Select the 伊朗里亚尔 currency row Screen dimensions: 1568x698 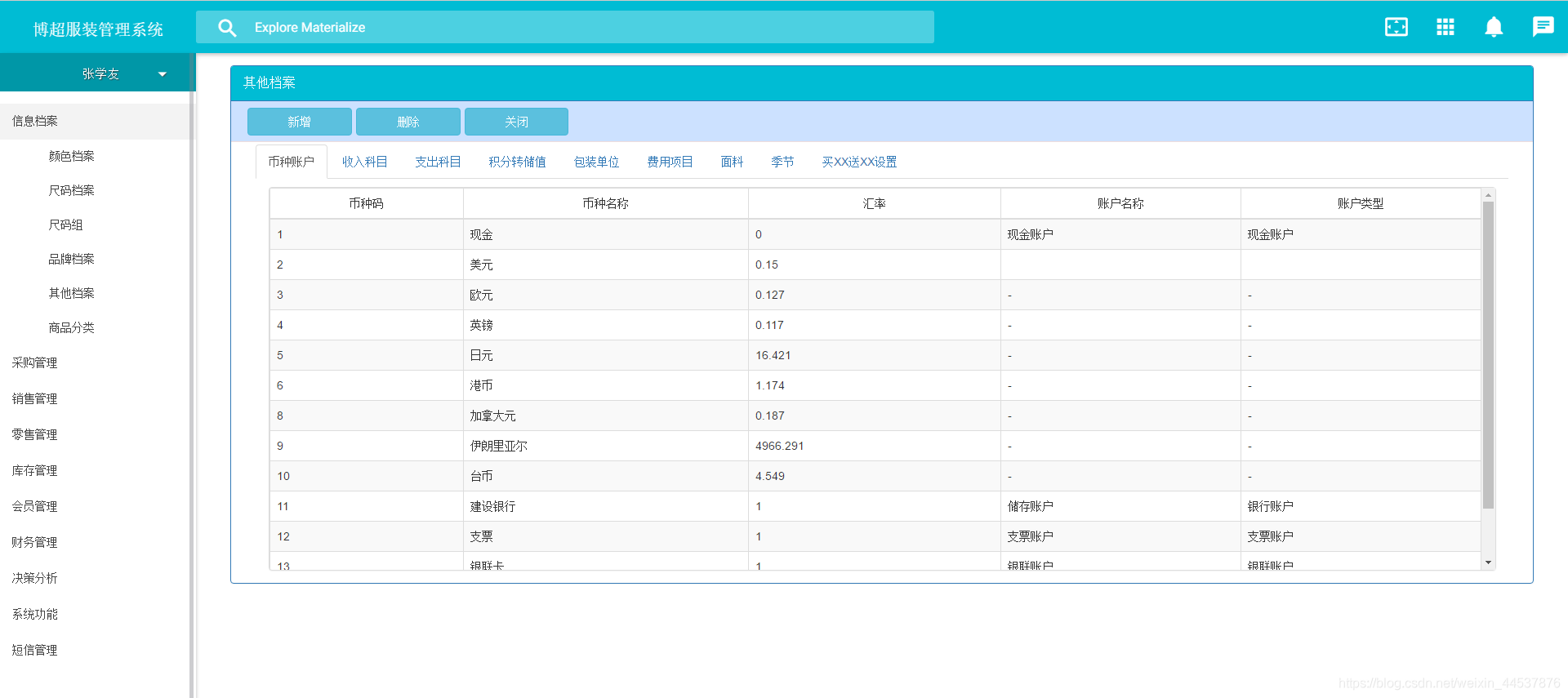click(875, 446)
